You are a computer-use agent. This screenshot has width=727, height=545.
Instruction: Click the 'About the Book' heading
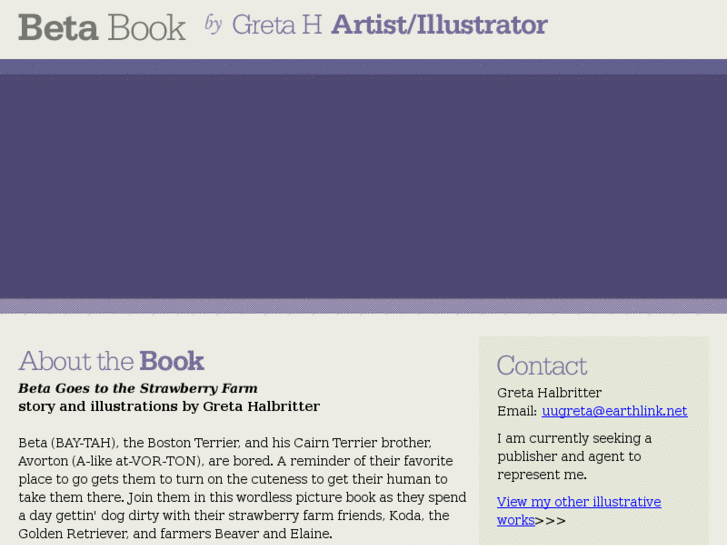111,361
